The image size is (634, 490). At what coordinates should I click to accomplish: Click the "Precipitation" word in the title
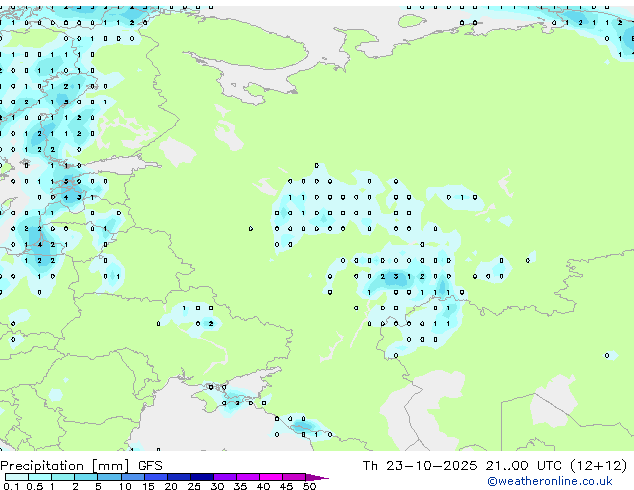pyautogui.click(x=42, y=466)
